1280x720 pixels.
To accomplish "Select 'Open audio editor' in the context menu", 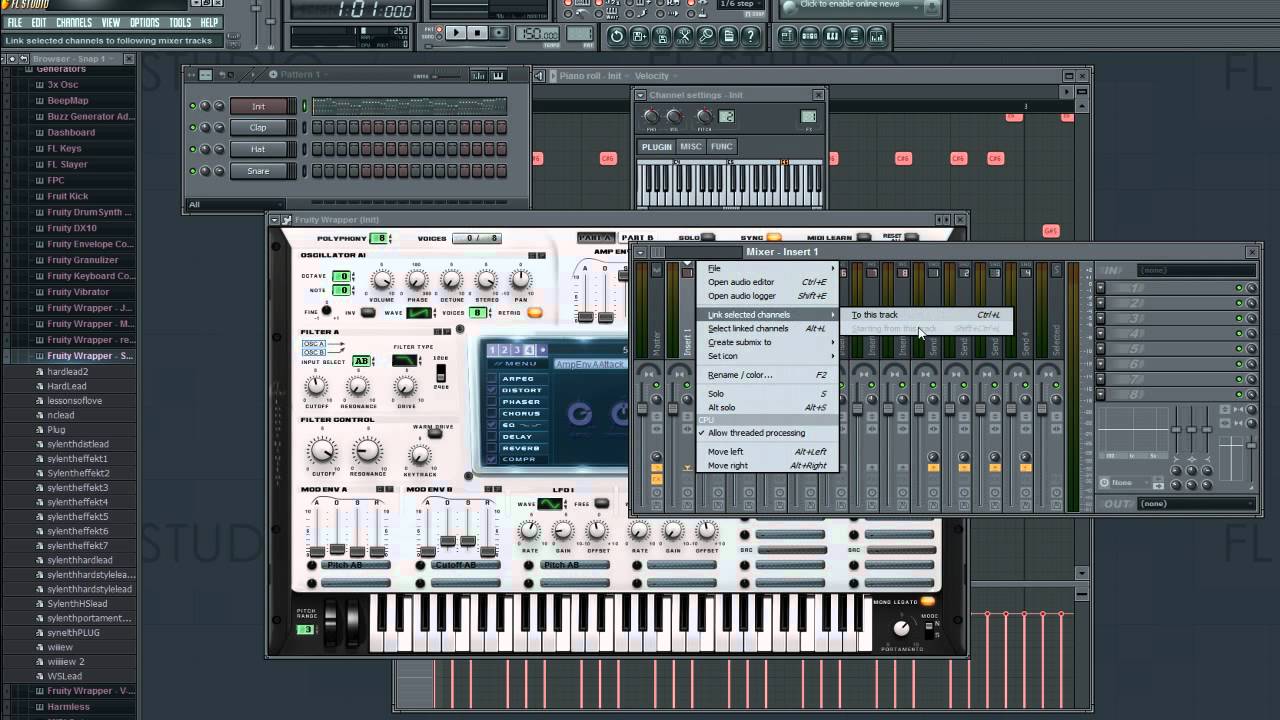I will [767, 282].
